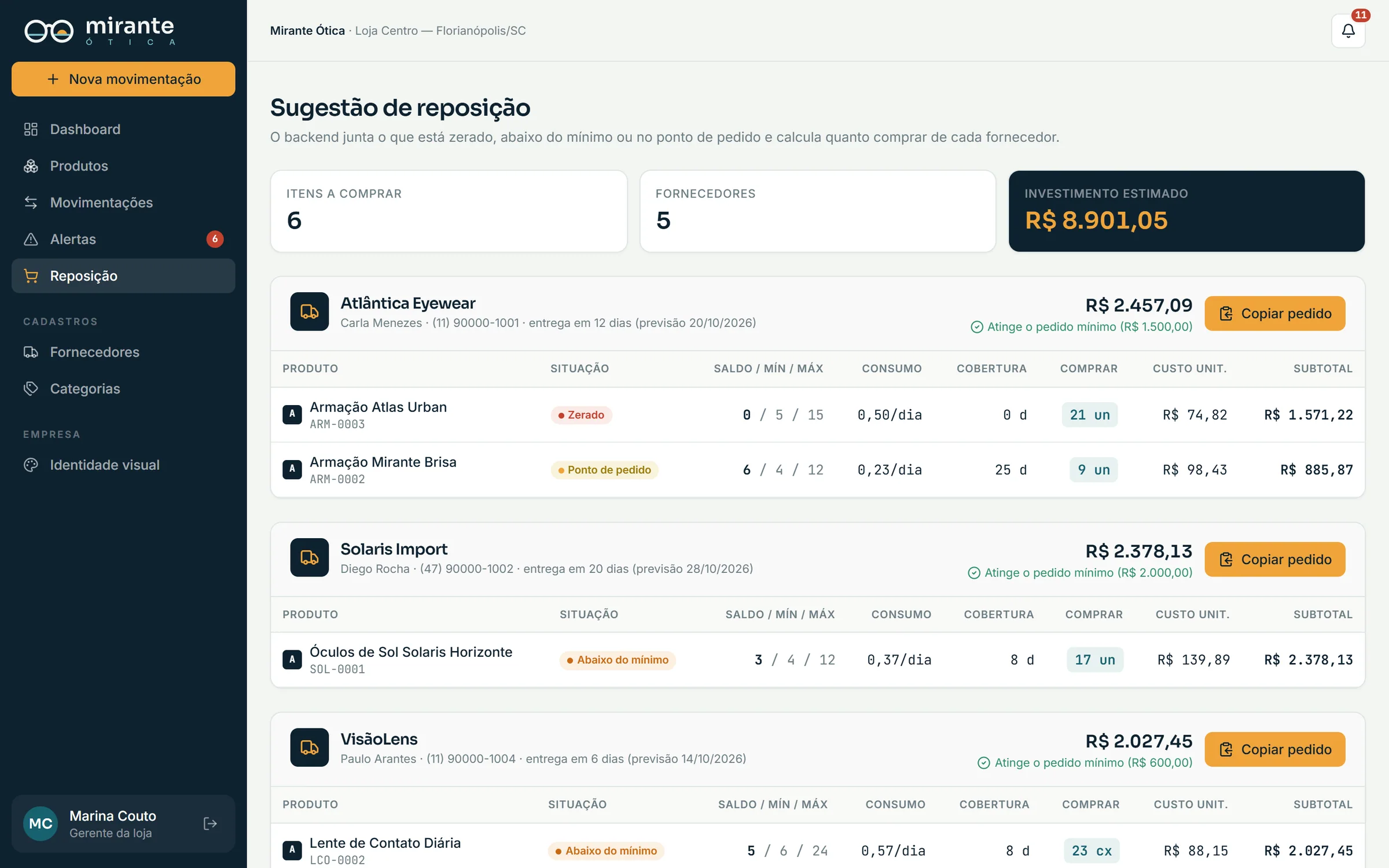Viewport: 1389px width, 868px height.
Task: Click the curve-A badge beside Lente de Contato Diária
Action: pos(292,850)
